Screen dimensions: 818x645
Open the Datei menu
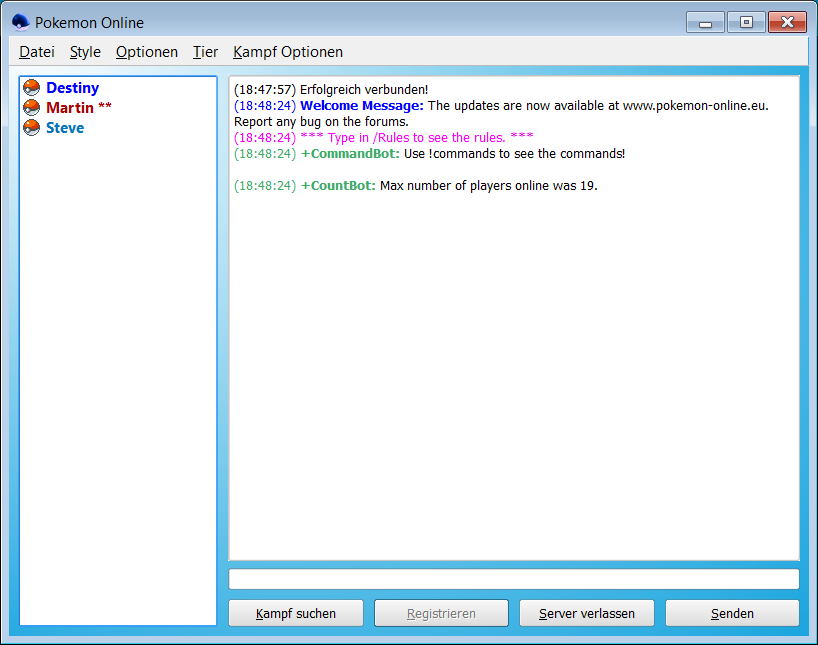(x=37, y=52)
